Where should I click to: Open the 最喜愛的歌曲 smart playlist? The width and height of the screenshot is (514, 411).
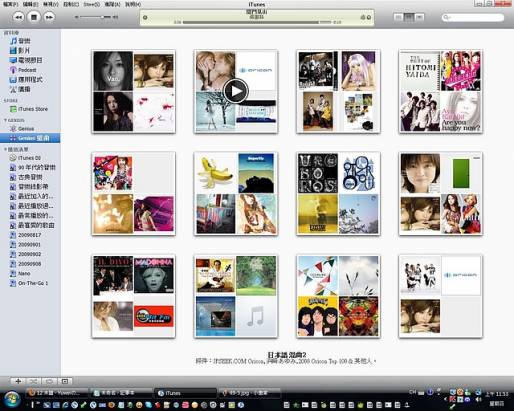[32, 226]
